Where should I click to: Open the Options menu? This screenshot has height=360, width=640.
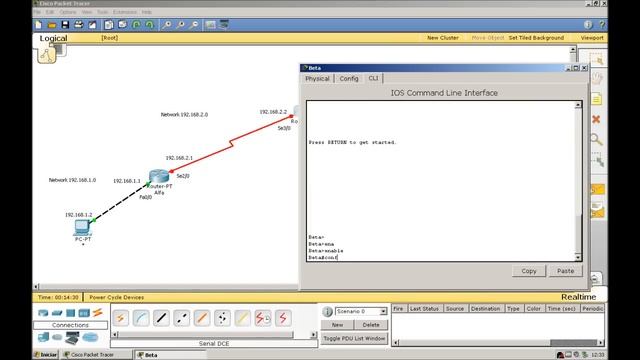68,12
